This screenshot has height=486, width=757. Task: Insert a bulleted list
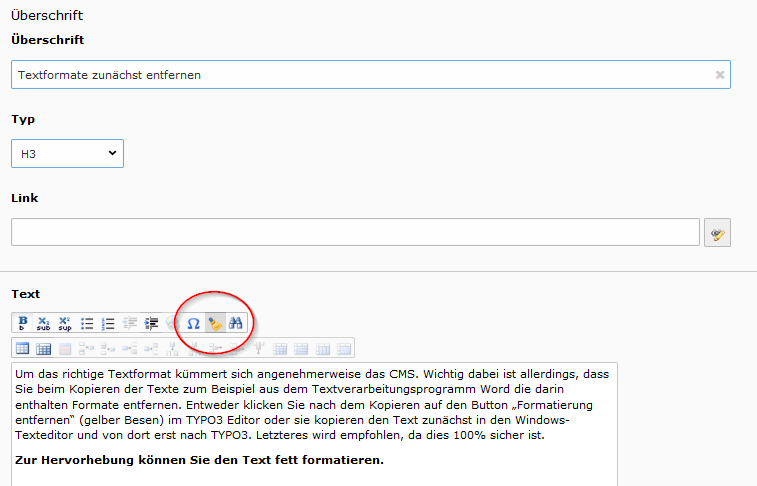[x=87, y=323]
